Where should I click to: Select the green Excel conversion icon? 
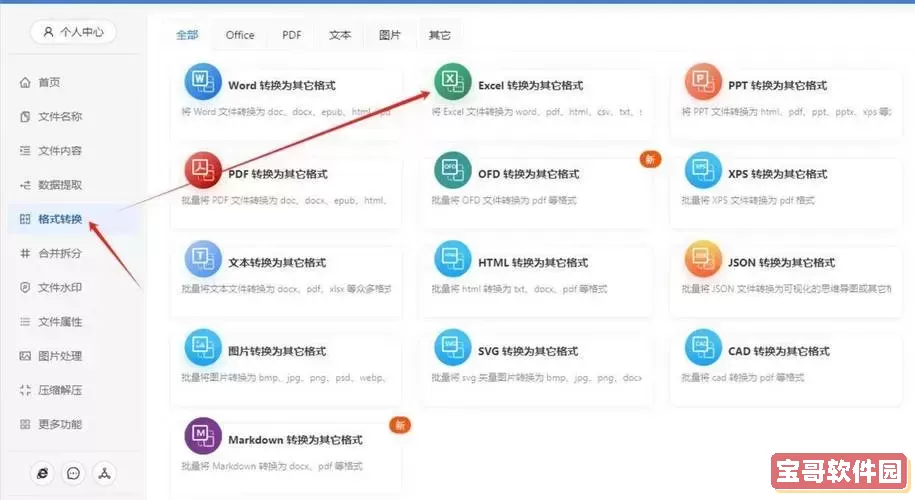[452, 83]
